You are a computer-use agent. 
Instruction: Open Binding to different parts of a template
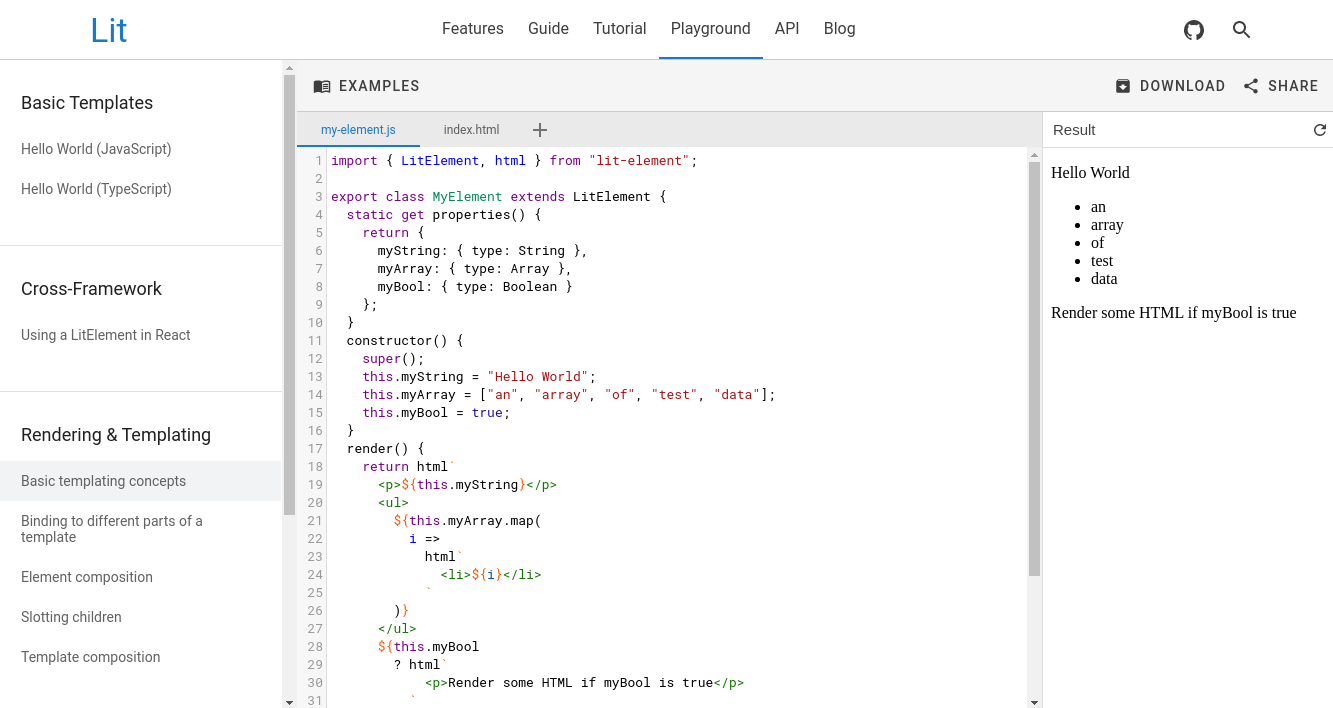(x=112, y=529)
